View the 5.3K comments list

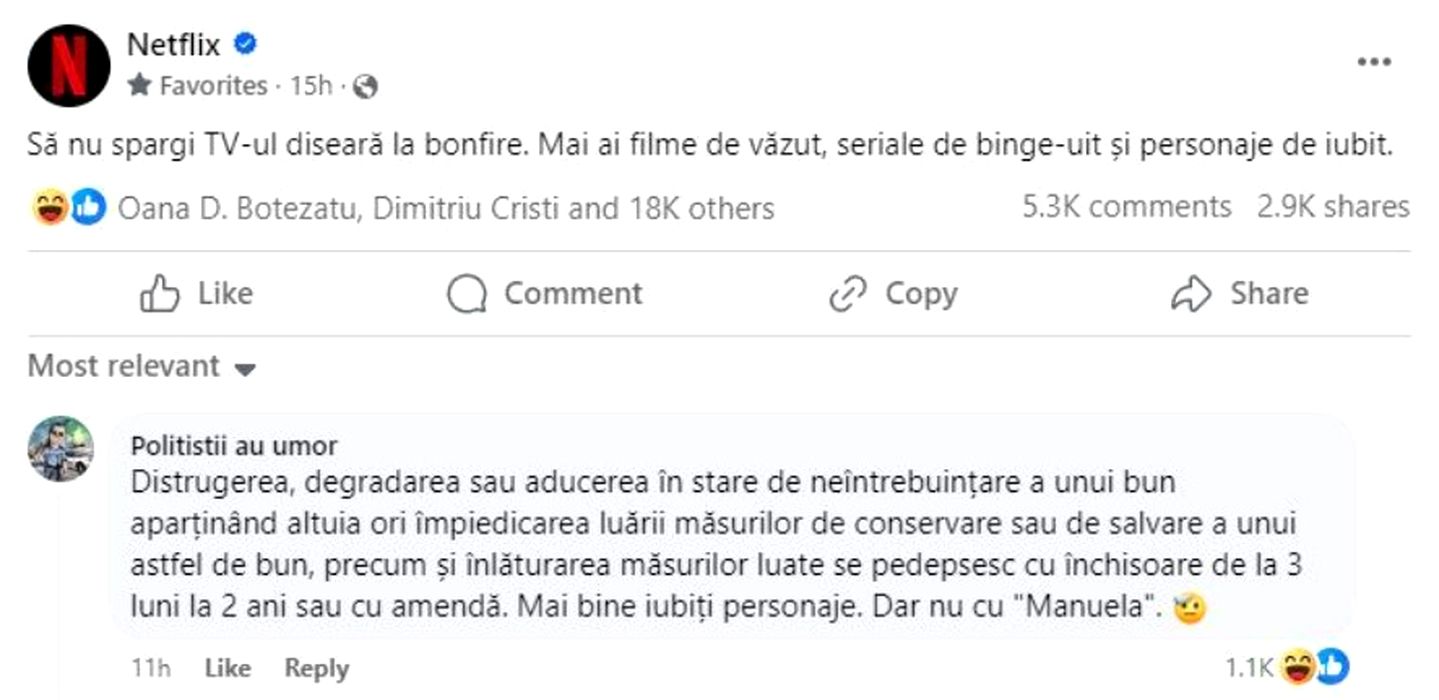point(1126,207)
